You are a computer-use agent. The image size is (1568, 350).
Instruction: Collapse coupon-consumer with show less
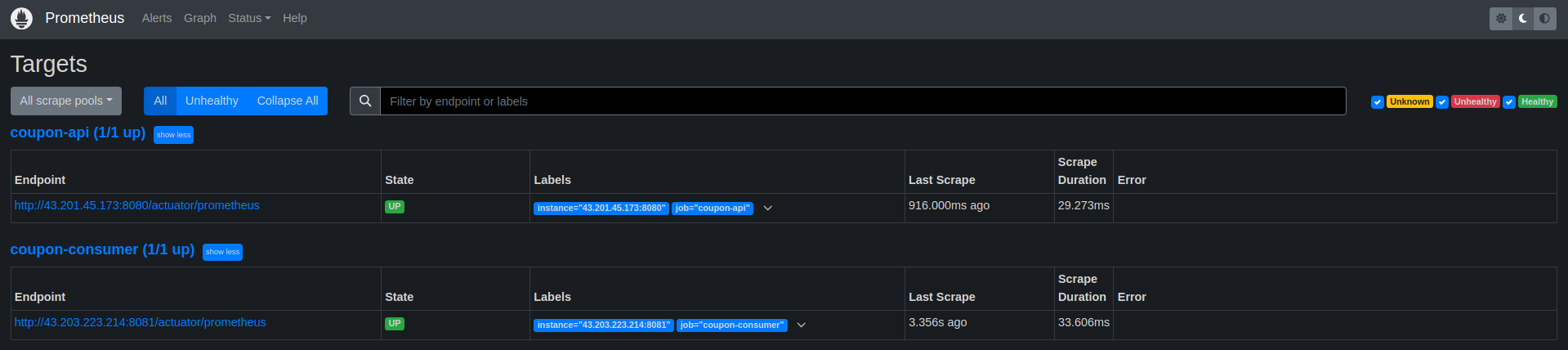[222, 252]
